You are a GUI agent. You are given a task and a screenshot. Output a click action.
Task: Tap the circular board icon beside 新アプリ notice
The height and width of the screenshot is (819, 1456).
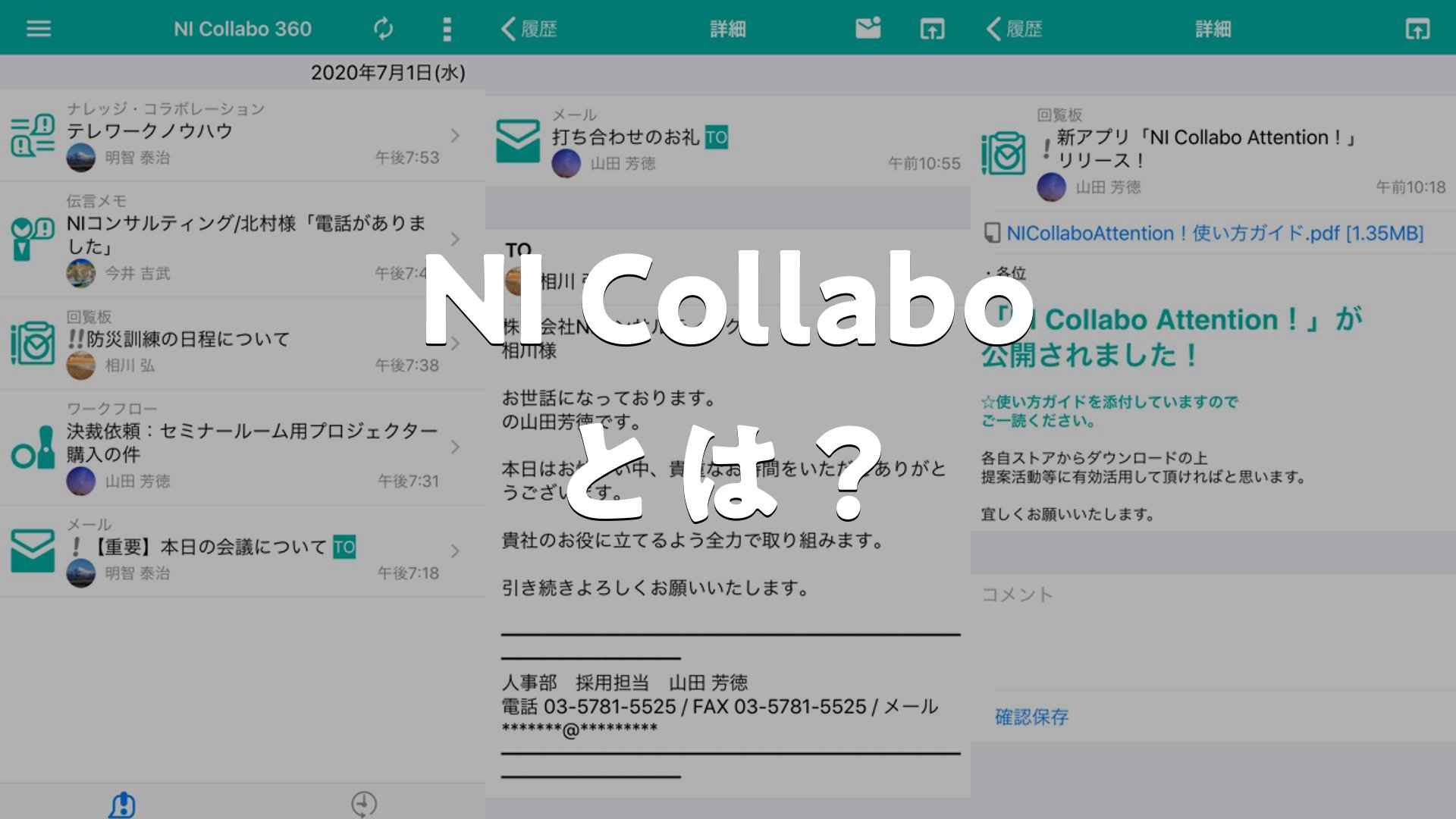(x=1003, y=153)
